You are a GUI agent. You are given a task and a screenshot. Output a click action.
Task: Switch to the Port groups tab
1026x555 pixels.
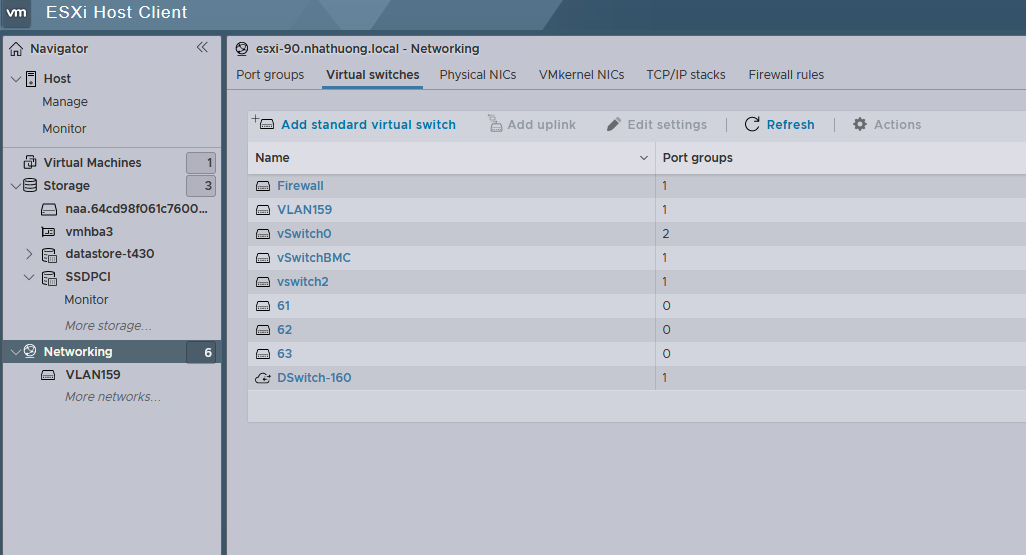click(270, 75)
